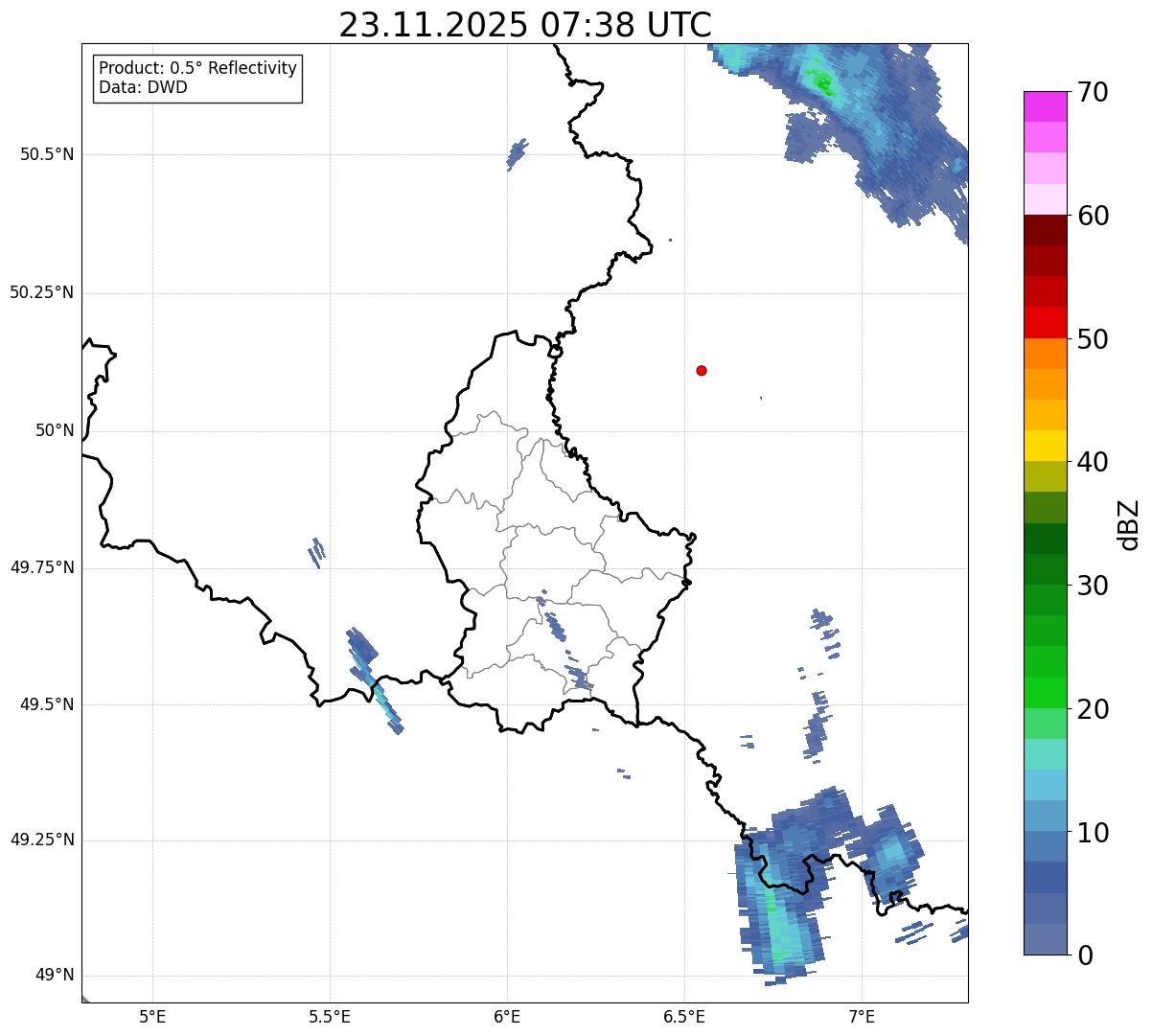Click the dBZ colorbar axis label

(1129, 524)
